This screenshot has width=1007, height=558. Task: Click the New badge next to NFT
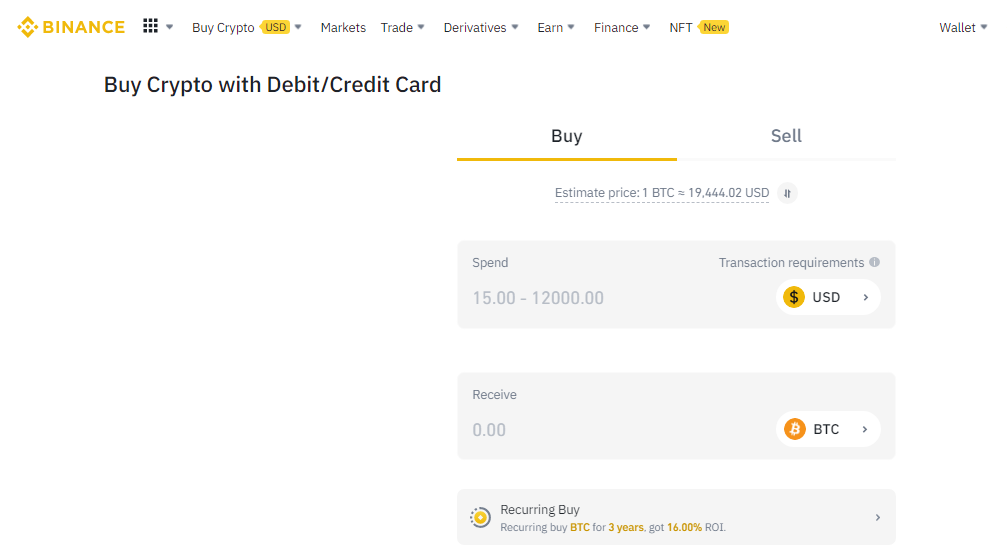point(714,27)
